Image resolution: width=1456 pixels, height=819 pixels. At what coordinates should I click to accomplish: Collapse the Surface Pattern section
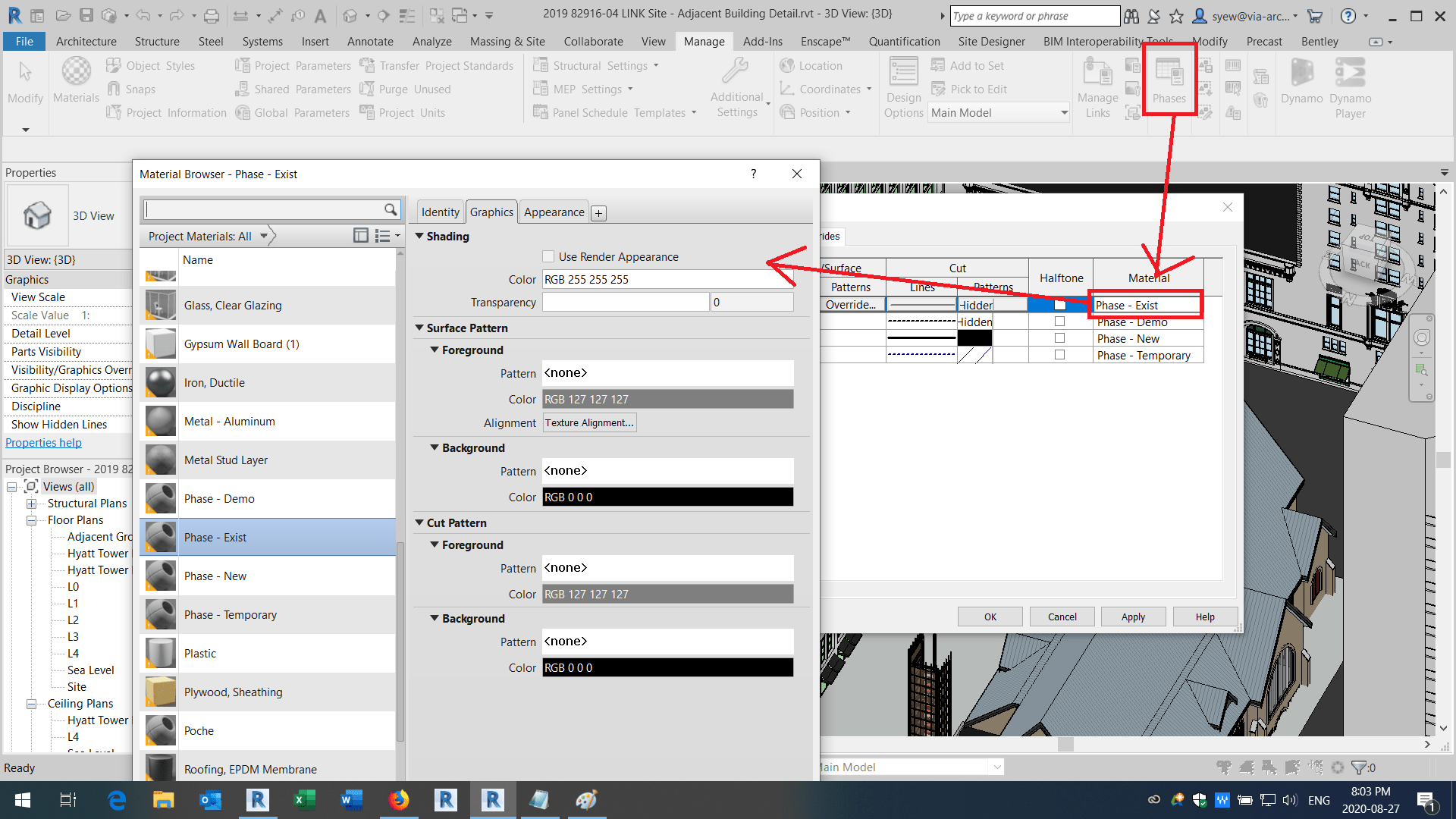point(419,328)
